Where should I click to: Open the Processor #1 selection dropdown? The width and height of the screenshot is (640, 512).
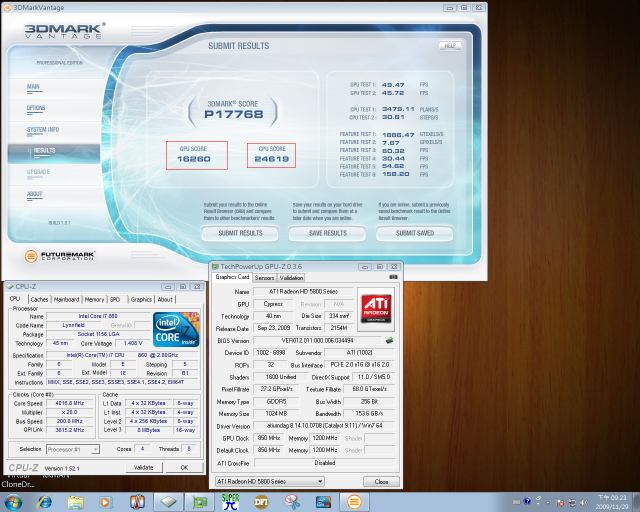(73, 449)
